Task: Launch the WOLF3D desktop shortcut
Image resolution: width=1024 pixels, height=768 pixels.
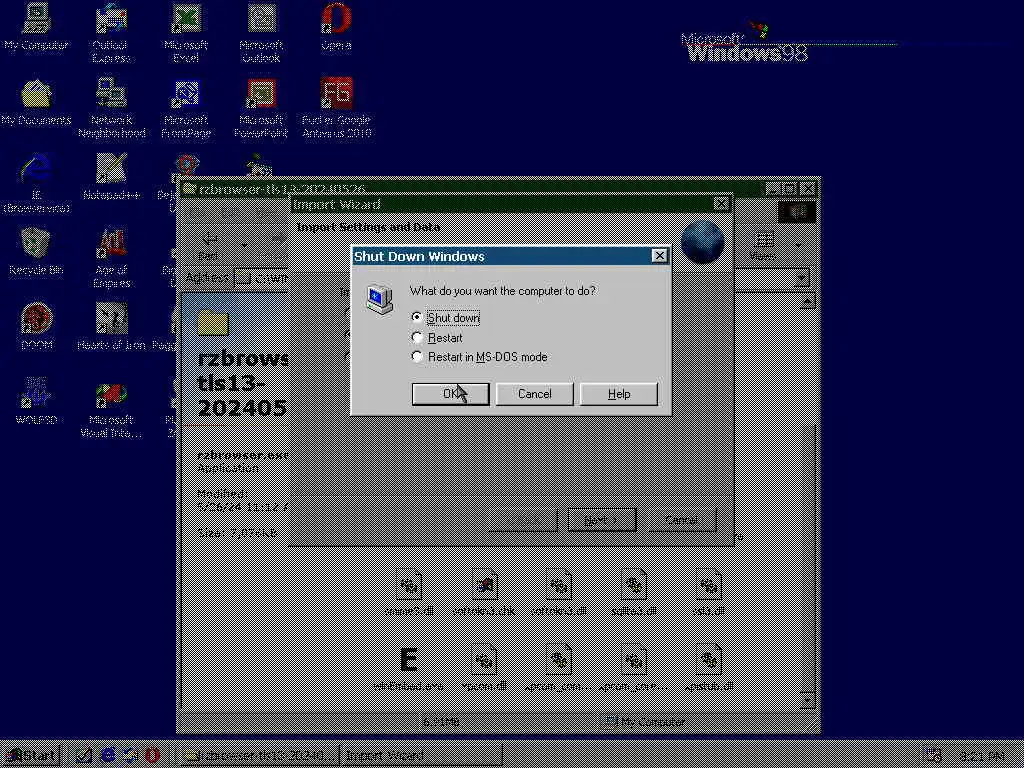Action: 36,402
